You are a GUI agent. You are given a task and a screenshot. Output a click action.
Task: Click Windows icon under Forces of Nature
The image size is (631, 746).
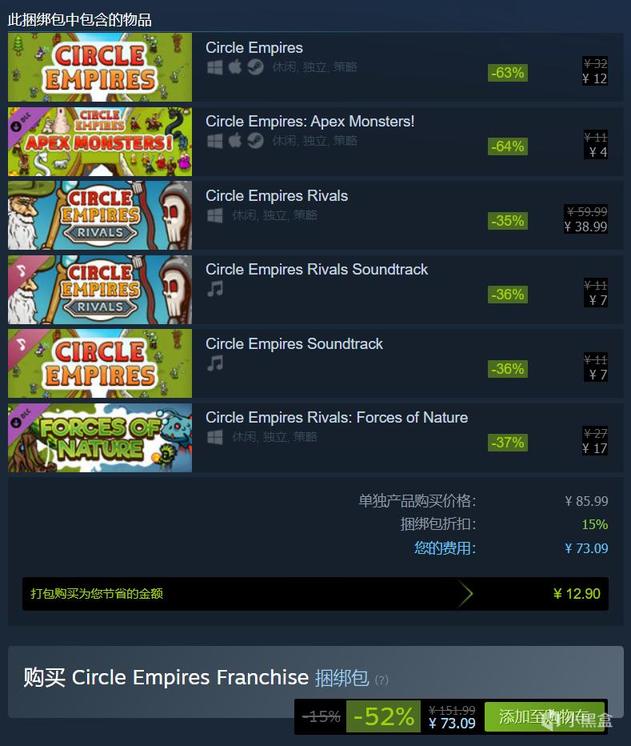[x=215, y=437]
